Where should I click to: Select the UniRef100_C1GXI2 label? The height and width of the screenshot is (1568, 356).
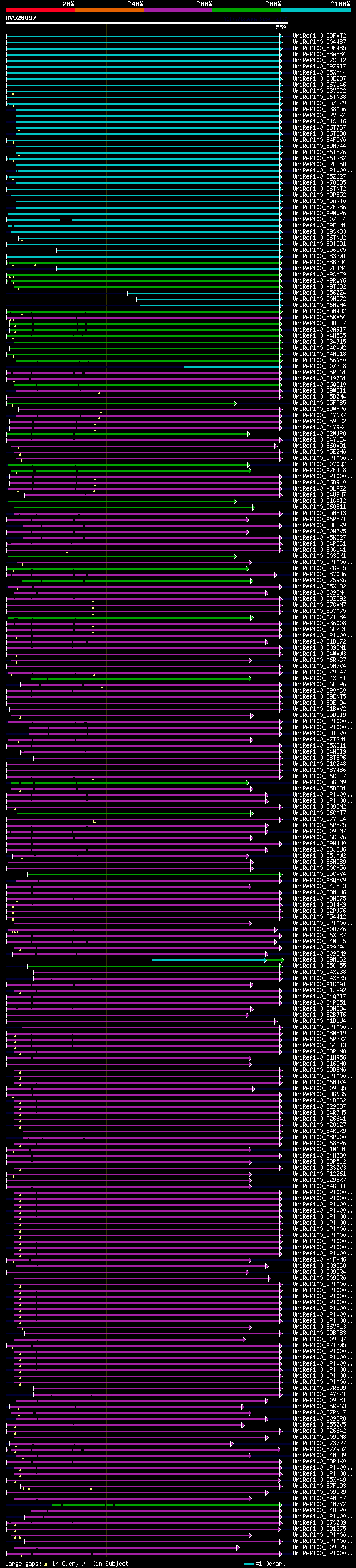pos(319,501)
